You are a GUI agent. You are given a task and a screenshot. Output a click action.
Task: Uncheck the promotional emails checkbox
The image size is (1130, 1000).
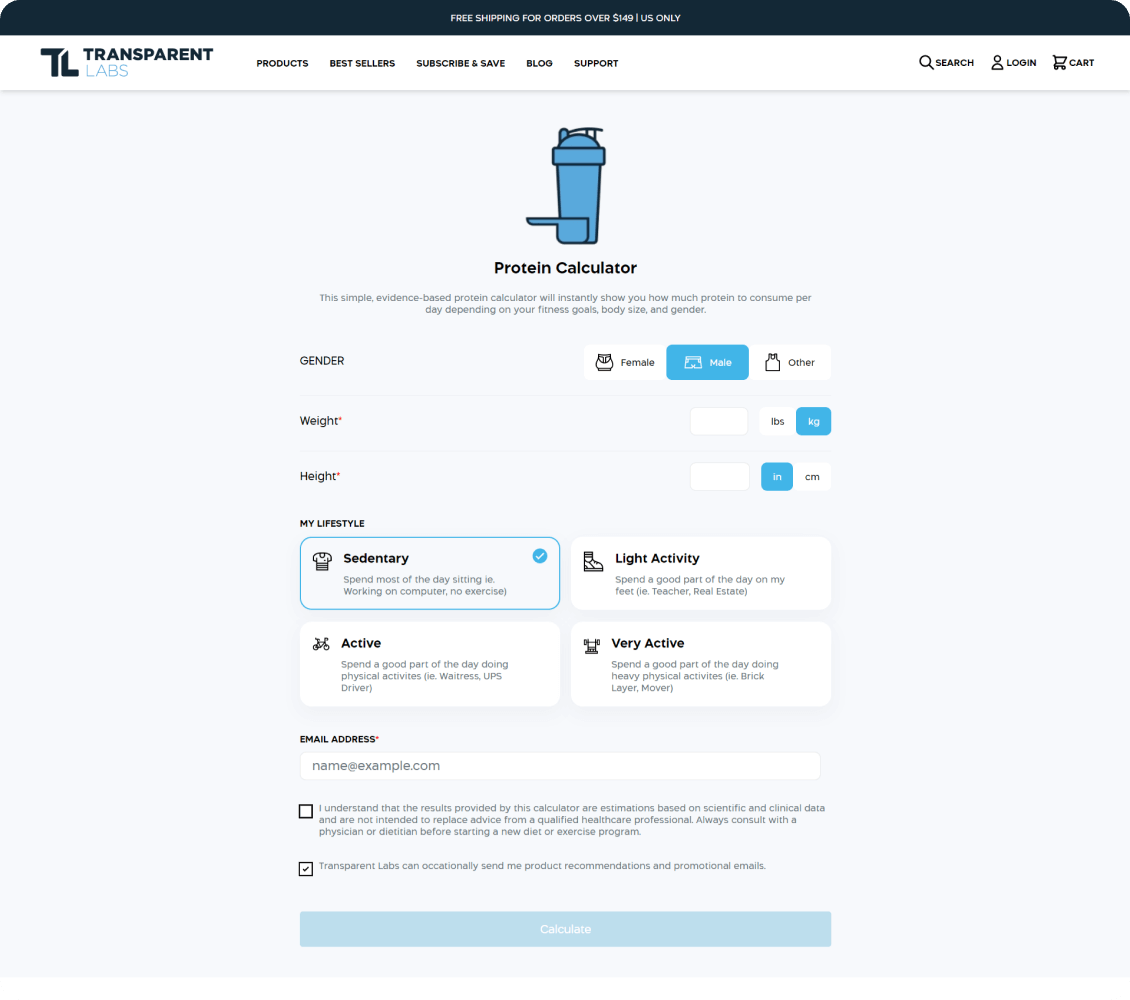click(x=306, y=869)
